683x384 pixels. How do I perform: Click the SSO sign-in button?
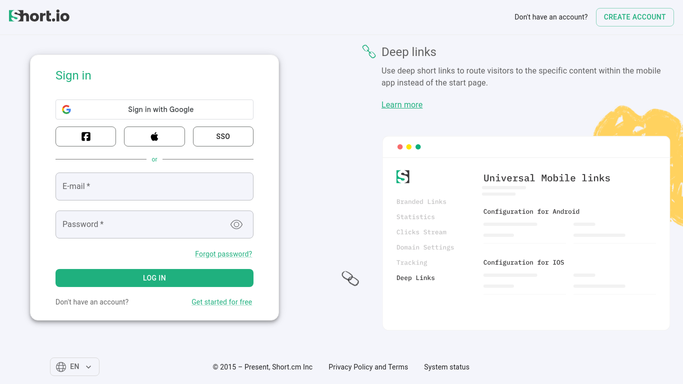223,136
